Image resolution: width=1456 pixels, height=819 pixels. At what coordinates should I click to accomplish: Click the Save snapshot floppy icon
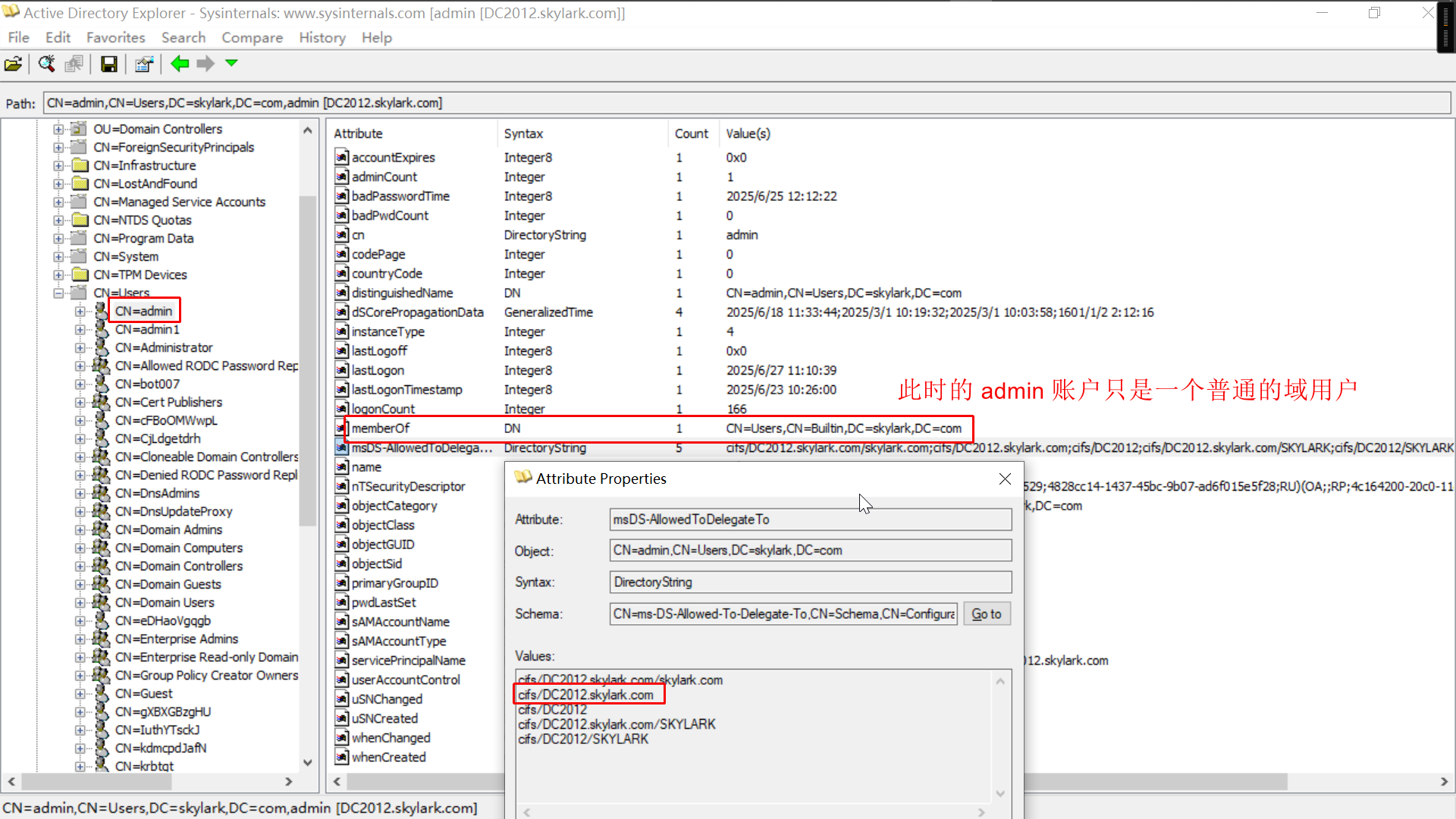109,64
